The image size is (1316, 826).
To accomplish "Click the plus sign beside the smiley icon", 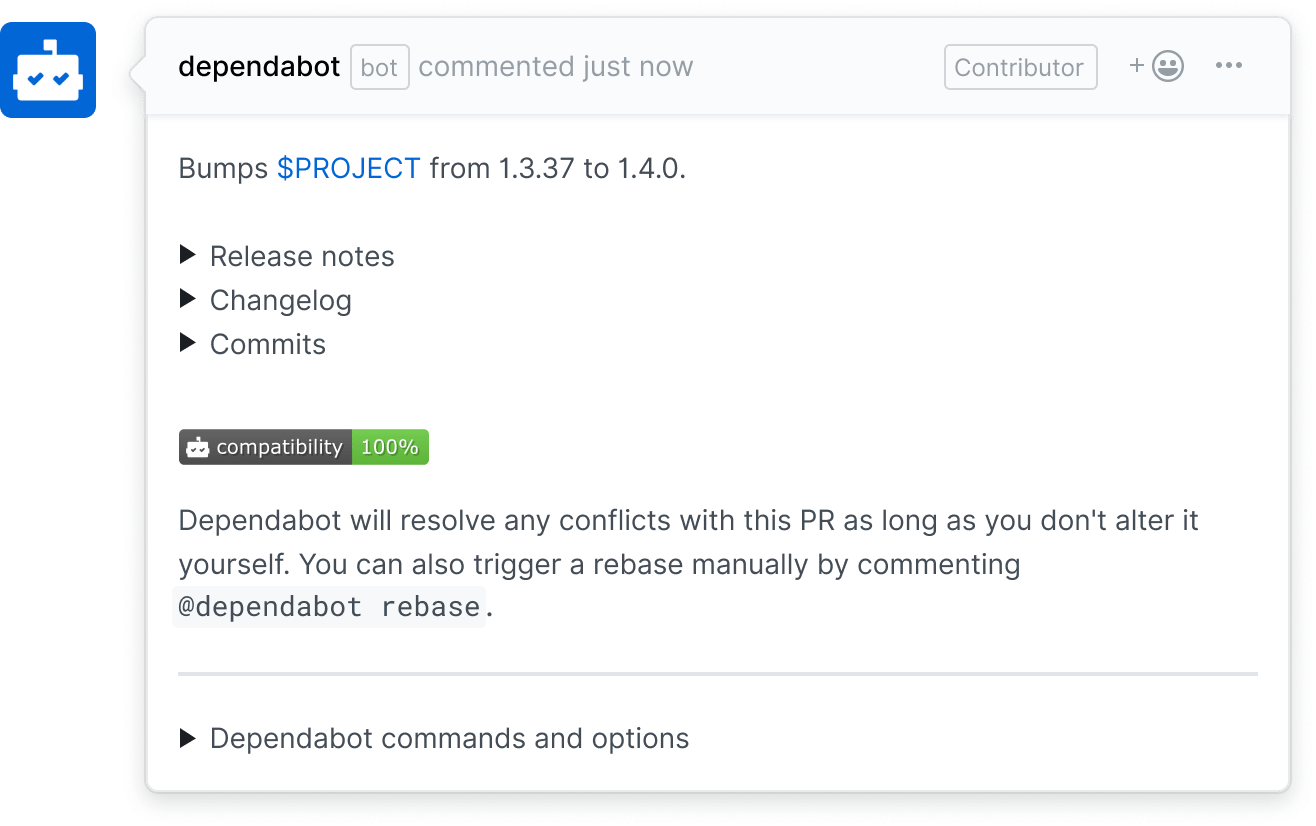I will point(1136,66).
